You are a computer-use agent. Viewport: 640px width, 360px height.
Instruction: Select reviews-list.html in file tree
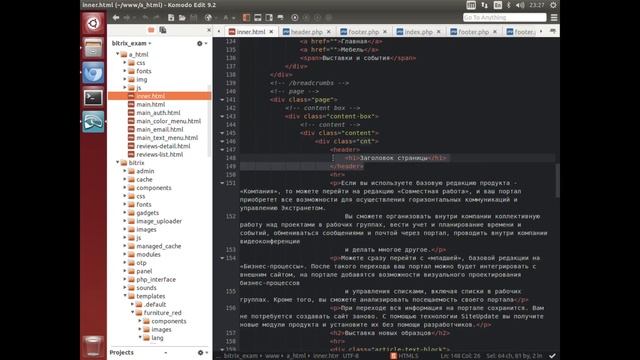tap(159, 155)
